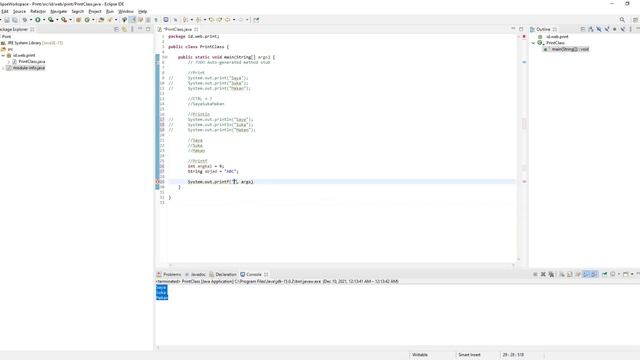Toggle Show Whitespace Characters toolbar button

tap(156, 20)
